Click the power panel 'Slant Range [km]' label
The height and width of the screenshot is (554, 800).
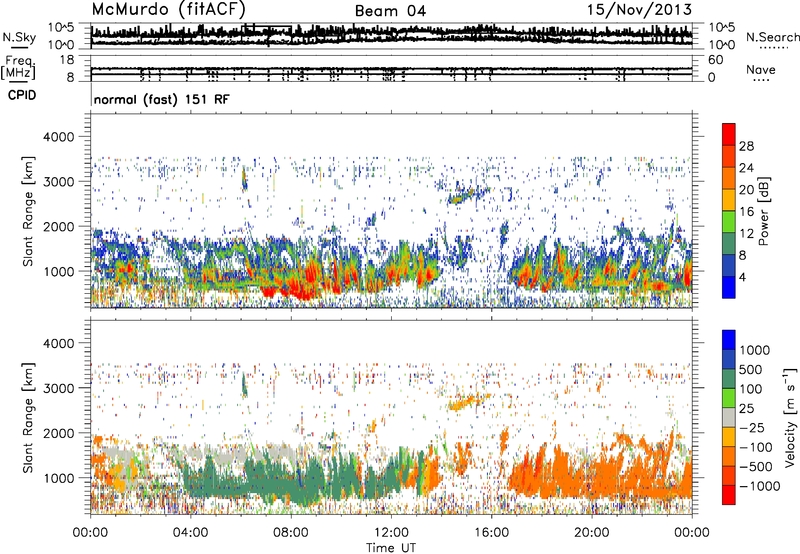pyautogui.click(x=28, y=211)
